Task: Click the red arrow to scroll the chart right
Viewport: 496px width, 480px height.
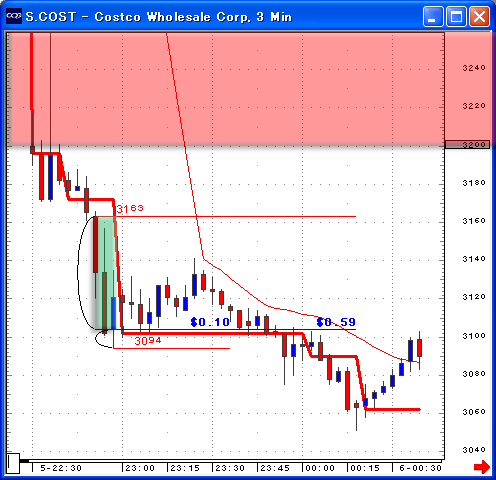Action: 482,466
